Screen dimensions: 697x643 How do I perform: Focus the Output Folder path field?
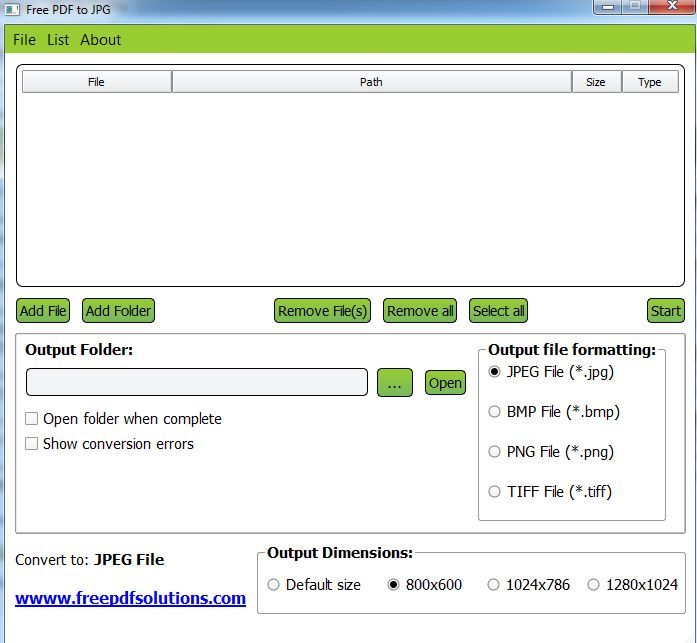pyautogui.click(x=197, y=382)
